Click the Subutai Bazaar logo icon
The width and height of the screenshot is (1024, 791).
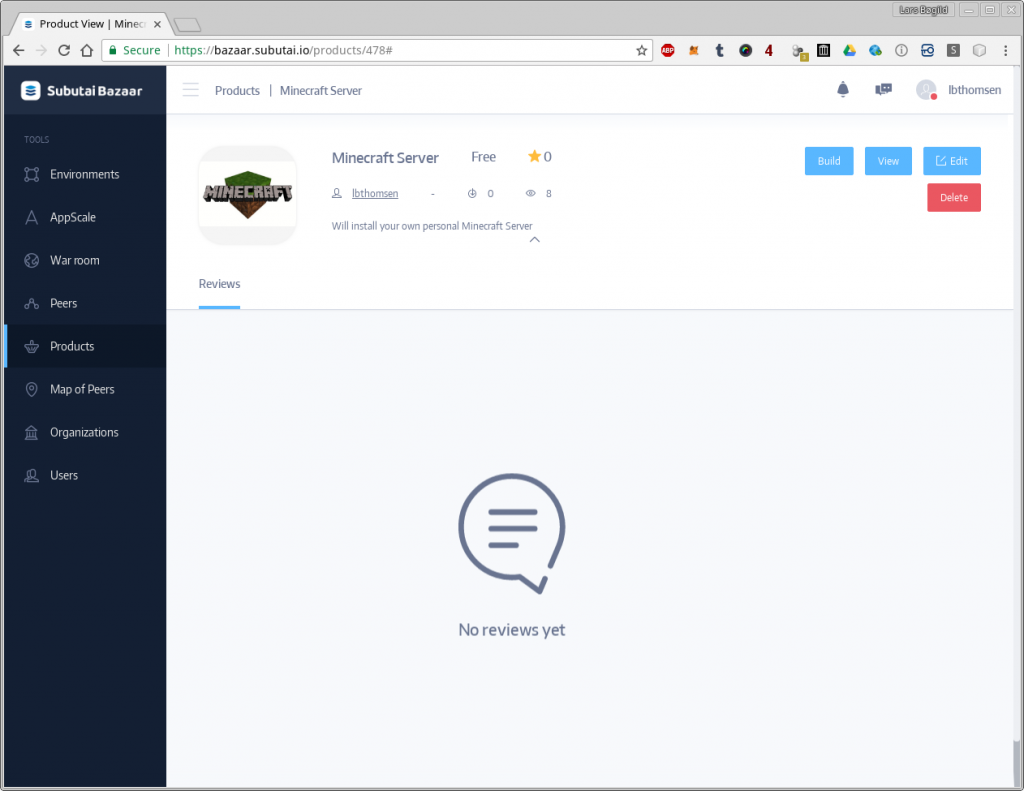click(x=31, y=91)
